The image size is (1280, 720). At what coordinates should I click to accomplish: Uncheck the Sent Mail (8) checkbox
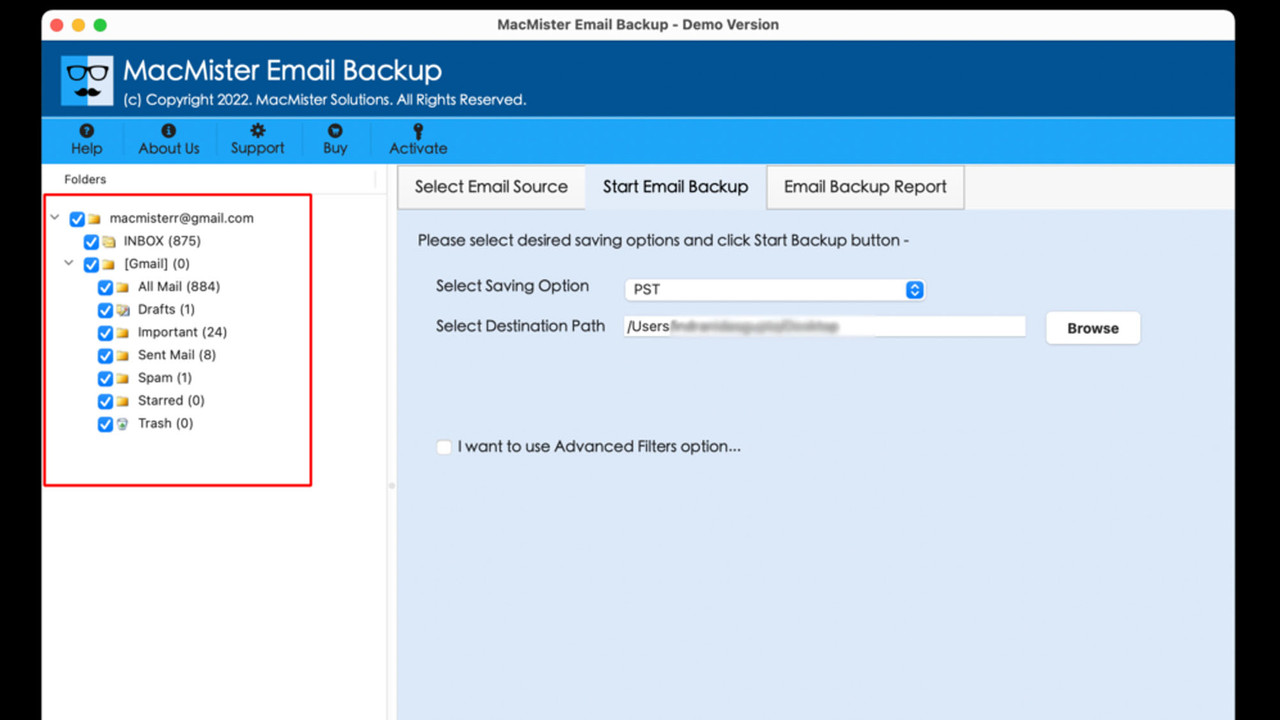pos(105,356)
